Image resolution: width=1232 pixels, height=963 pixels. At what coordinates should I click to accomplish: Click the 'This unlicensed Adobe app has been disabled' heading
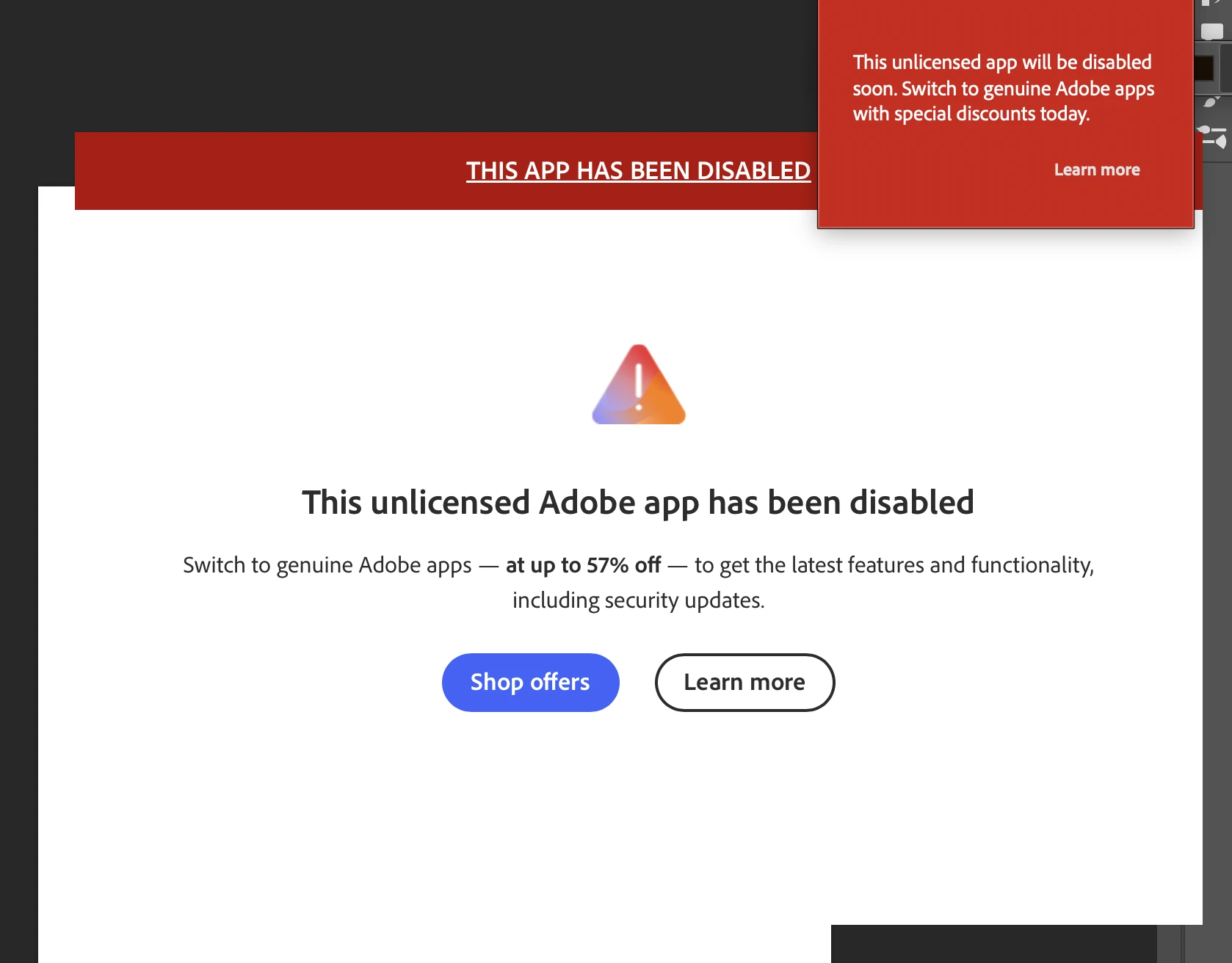pos(638,503)
